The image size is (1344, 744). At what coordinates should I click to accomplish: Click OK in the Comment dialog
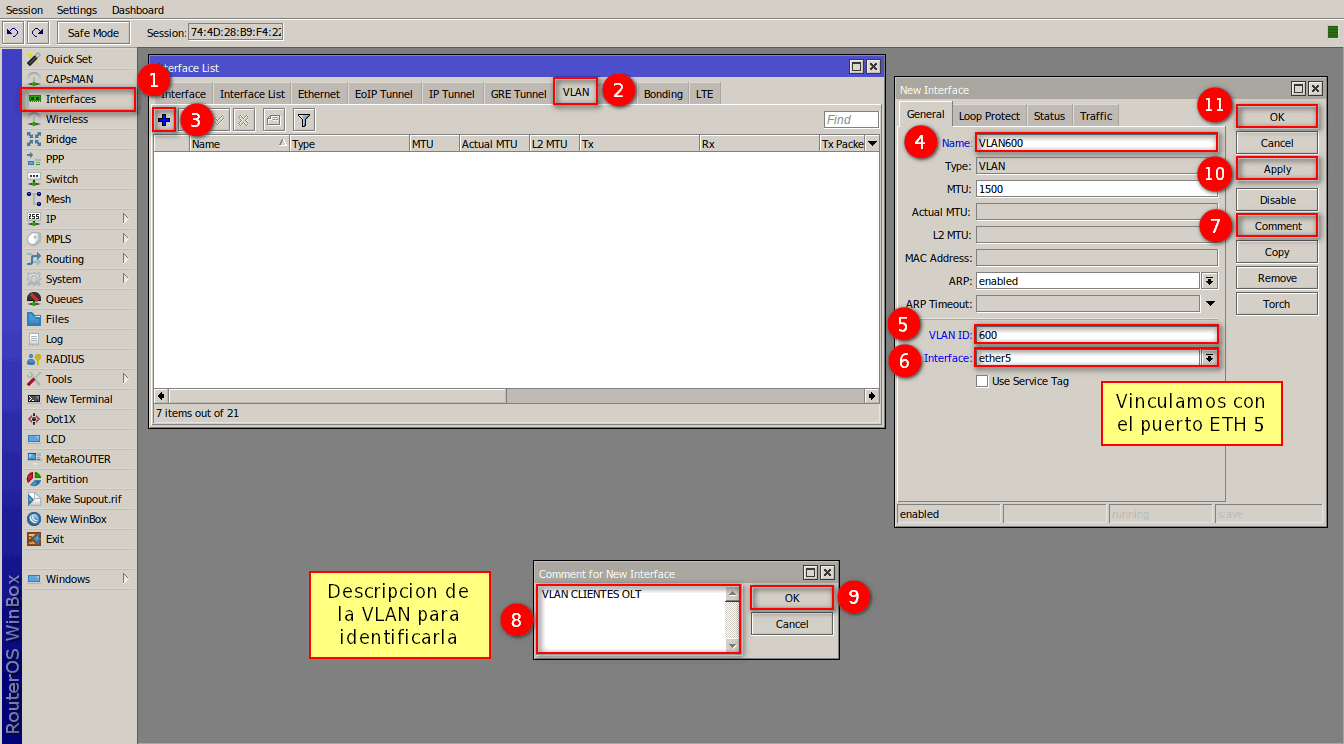coord(791,598)
